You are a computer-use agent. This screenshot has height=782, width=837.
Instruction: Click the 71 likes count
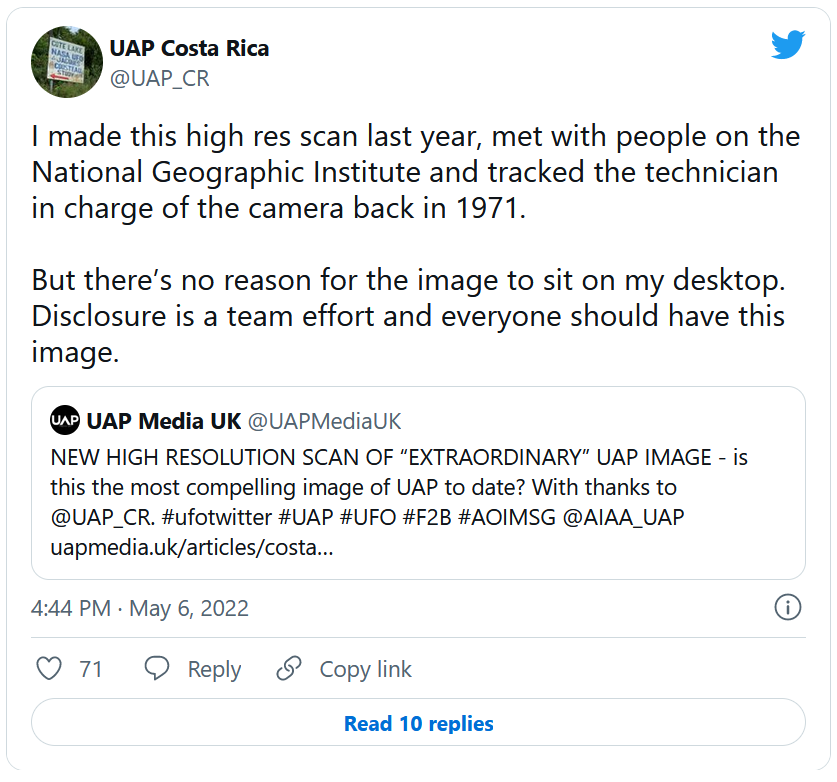(x=91, y=669)
